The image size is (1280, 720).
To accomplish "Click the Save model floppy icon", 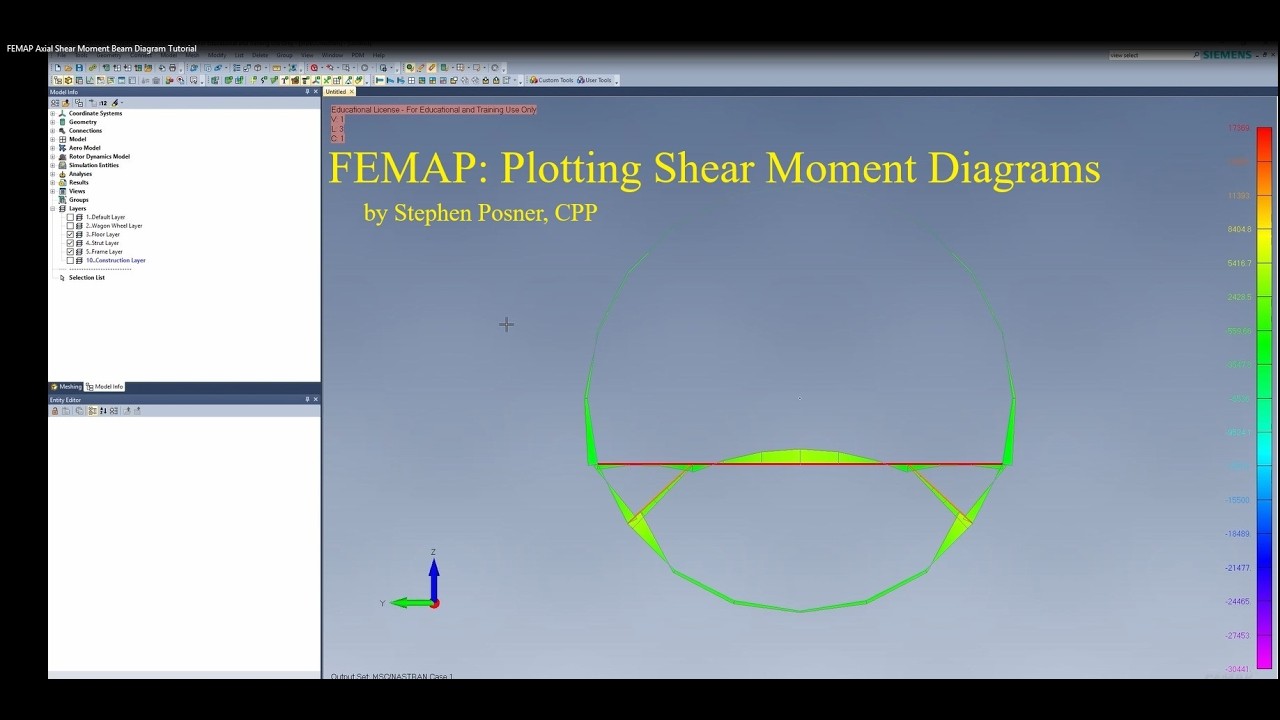I will click(x=79, y=67).
